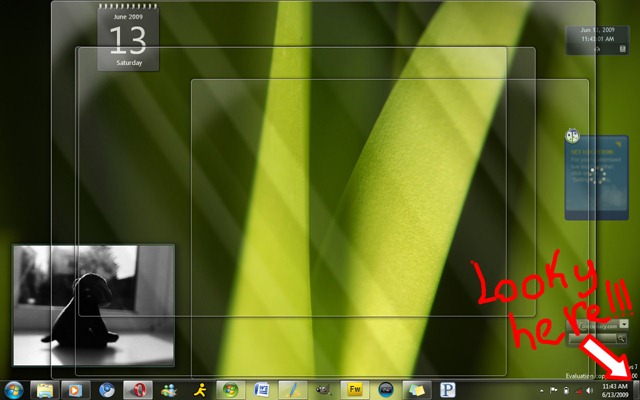640x400 pixels.
Task: Switch to Adobe Fireworks (Fw) taskbar button
Action: tap(355, 390)
